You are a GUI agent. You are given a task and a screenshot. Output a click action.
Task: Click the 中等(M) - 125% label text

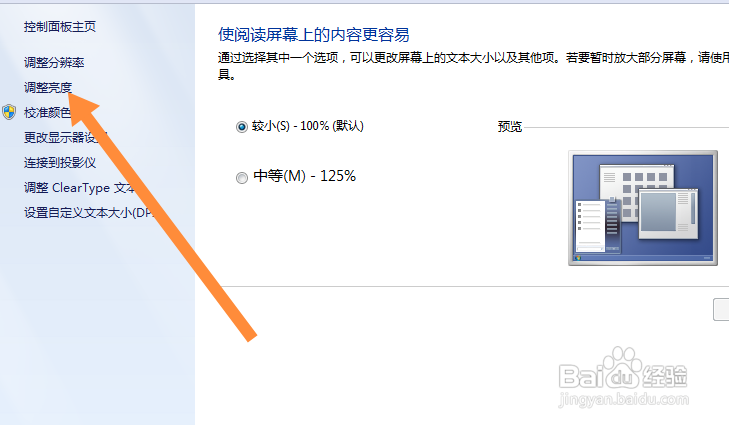click(x=305, y=176)
